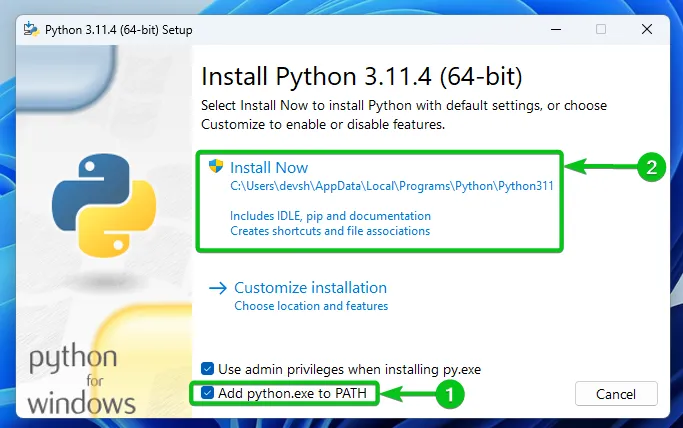Uncheck Add python.exe to PATH checkbox
This screenshot has height=428, width=683.
207,393
